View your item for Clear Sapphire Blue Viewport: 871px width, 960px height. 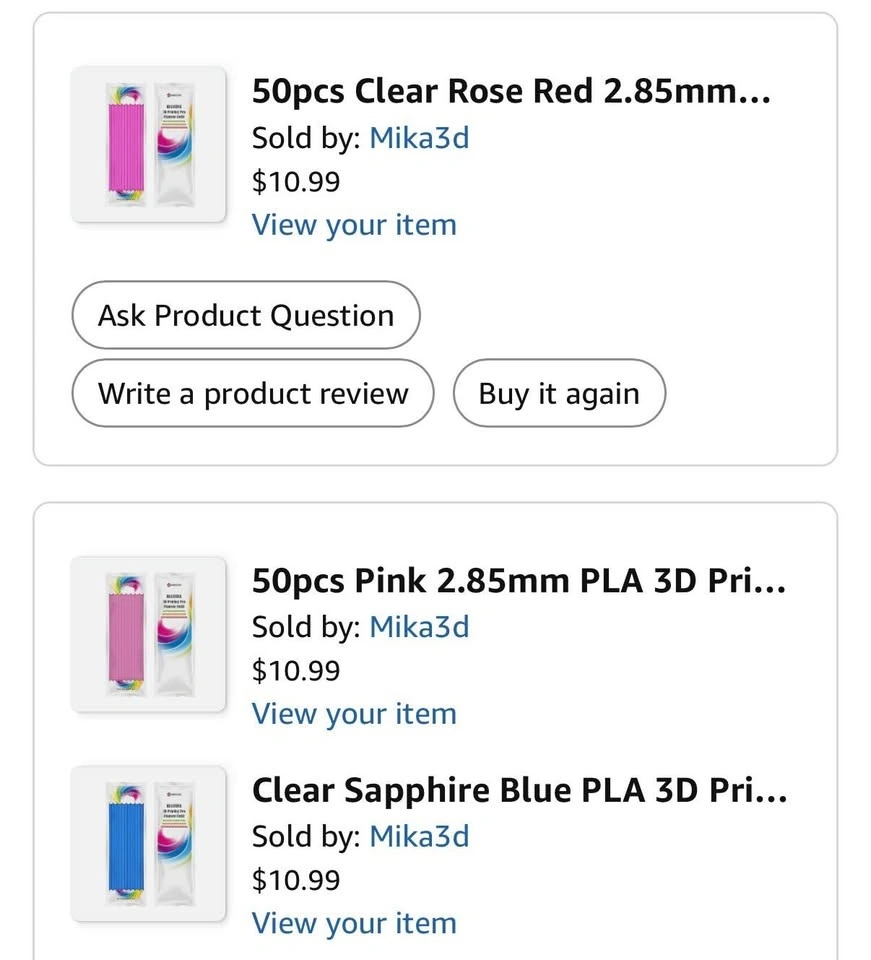coord(354,923)
